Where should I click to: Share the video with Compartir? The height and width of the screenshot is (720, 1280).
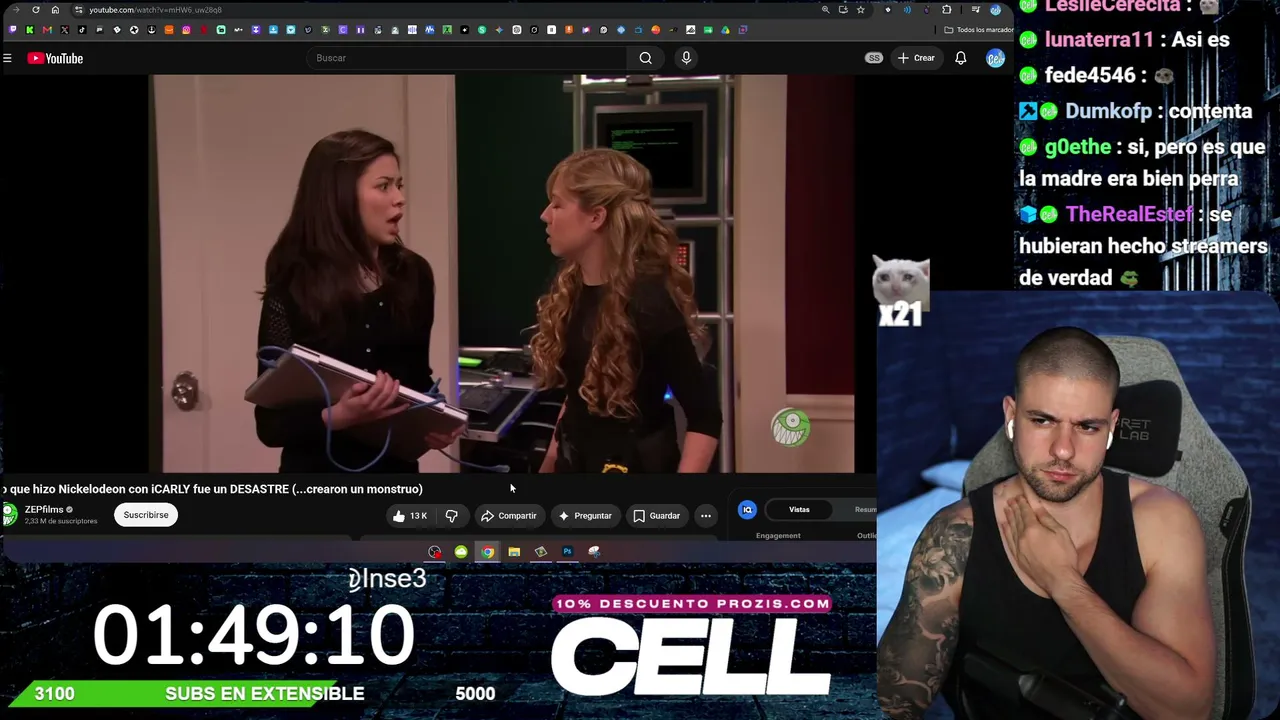pos(508,516)
